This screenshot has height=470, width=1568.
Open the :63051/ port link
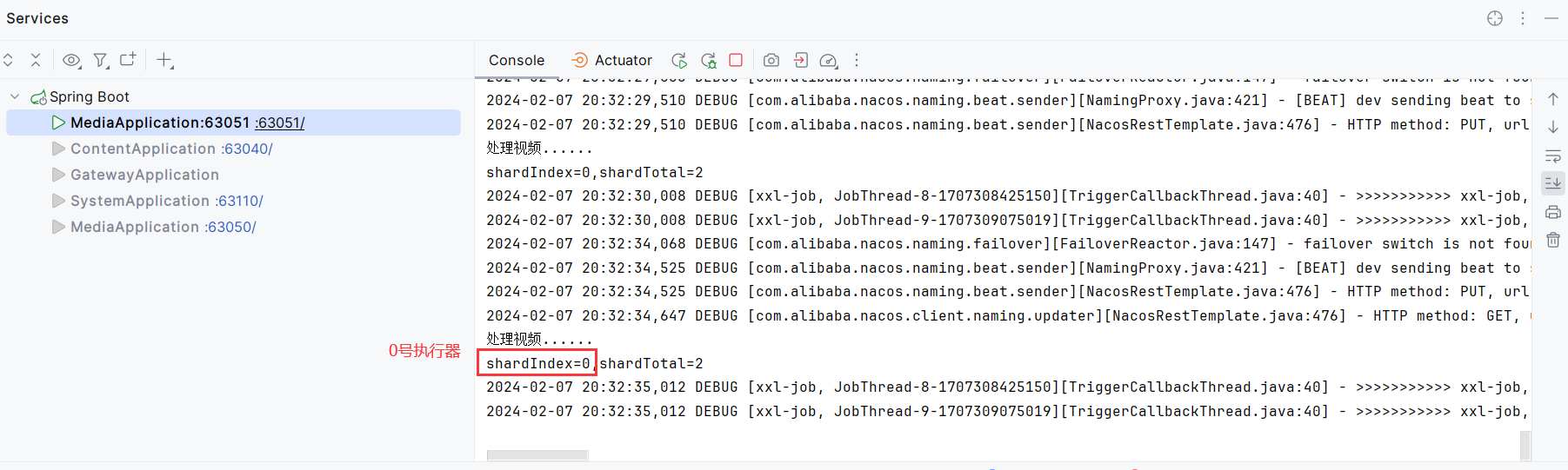click(280, 122)
